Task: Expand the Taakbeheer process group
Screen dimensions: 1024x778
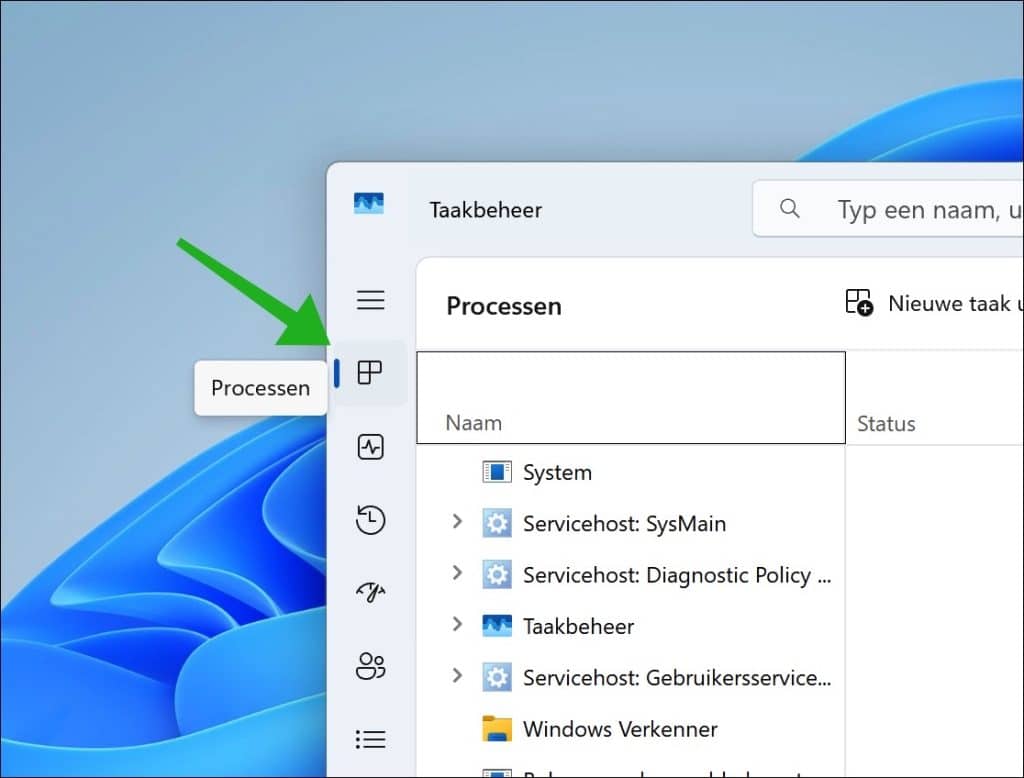Action: [x=457, y=625]
